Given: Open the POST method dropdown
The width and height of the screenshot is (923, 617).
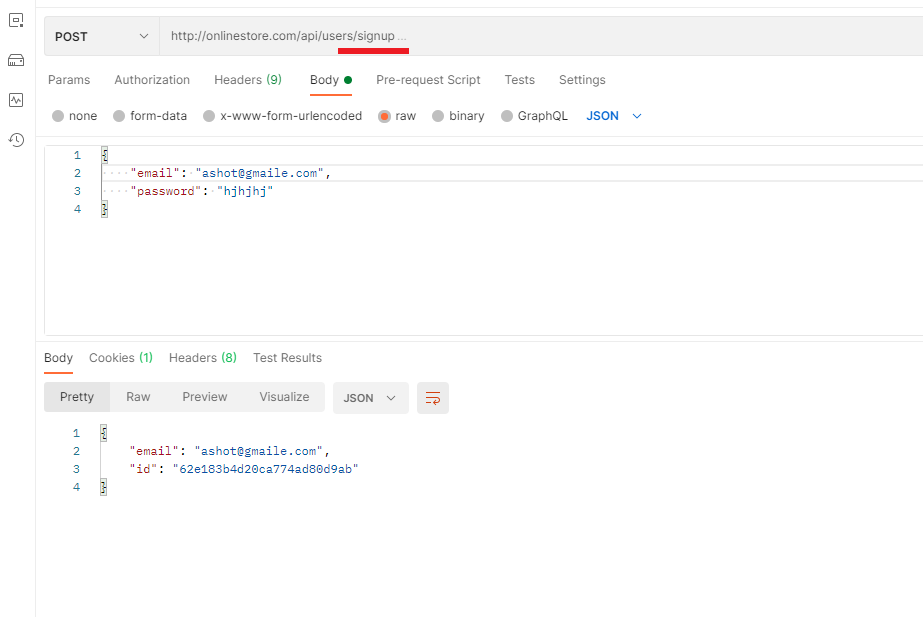Looking at the screenshot, I should click(101, 36).
